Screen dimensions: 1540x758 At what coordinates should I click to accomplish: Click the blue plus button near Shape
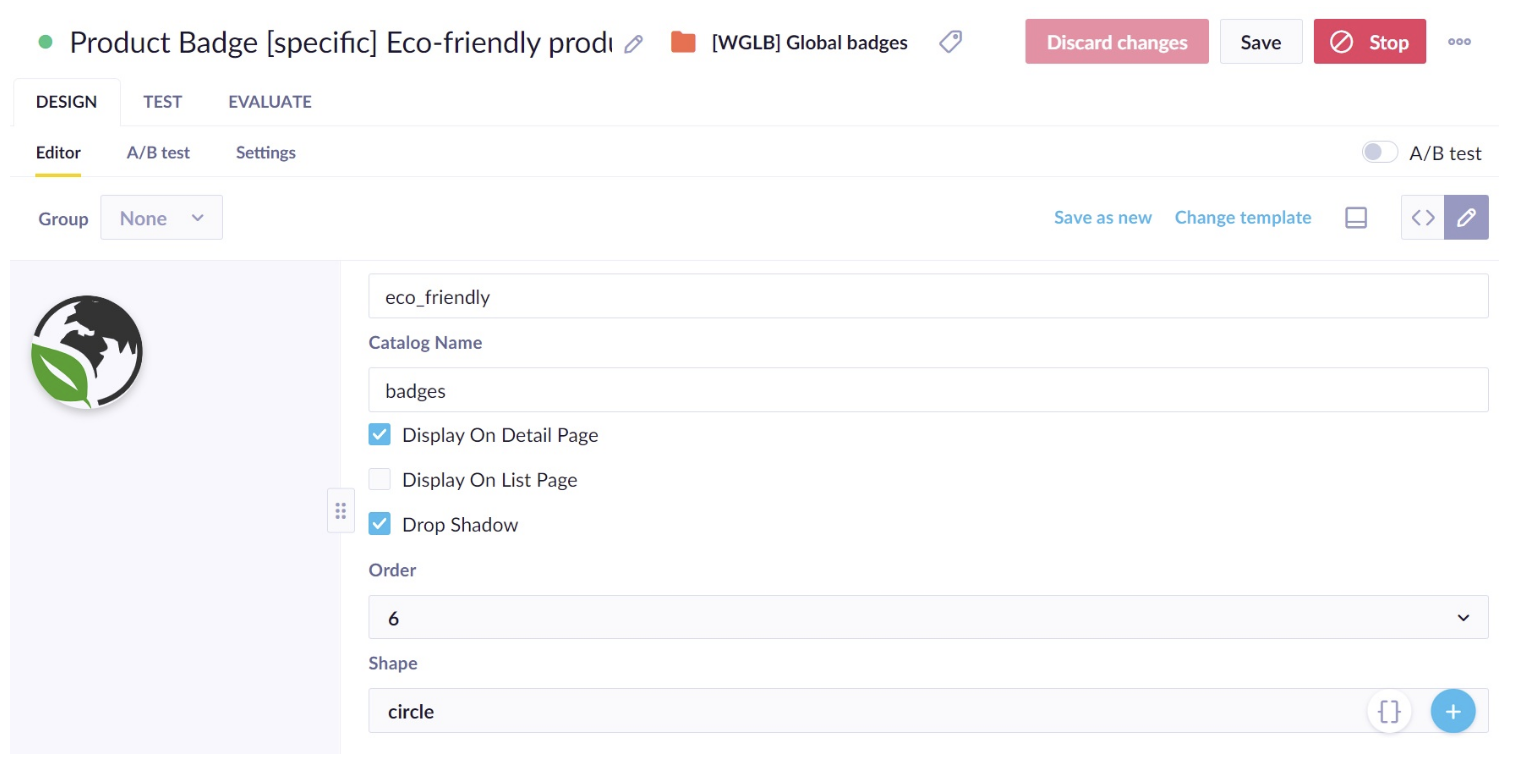click(x=1453, y=711)
